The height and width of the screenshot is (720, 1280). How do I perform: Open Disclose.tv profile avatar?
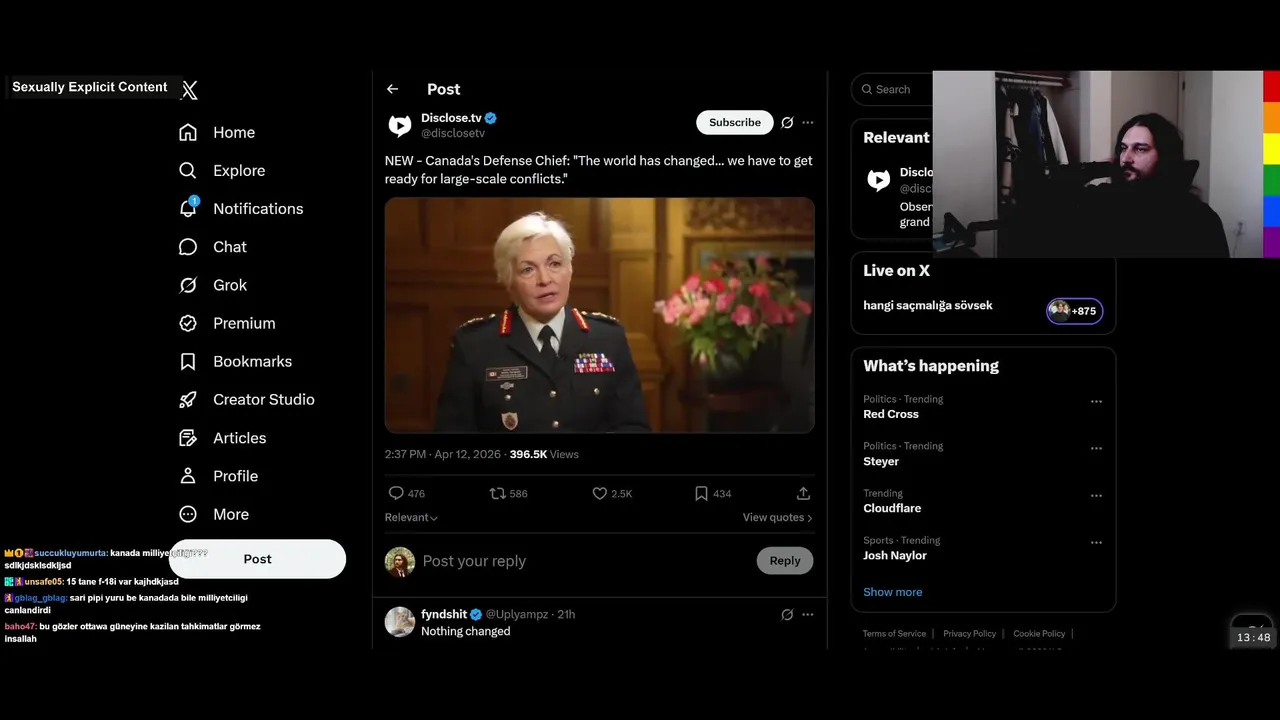[400, 125]
